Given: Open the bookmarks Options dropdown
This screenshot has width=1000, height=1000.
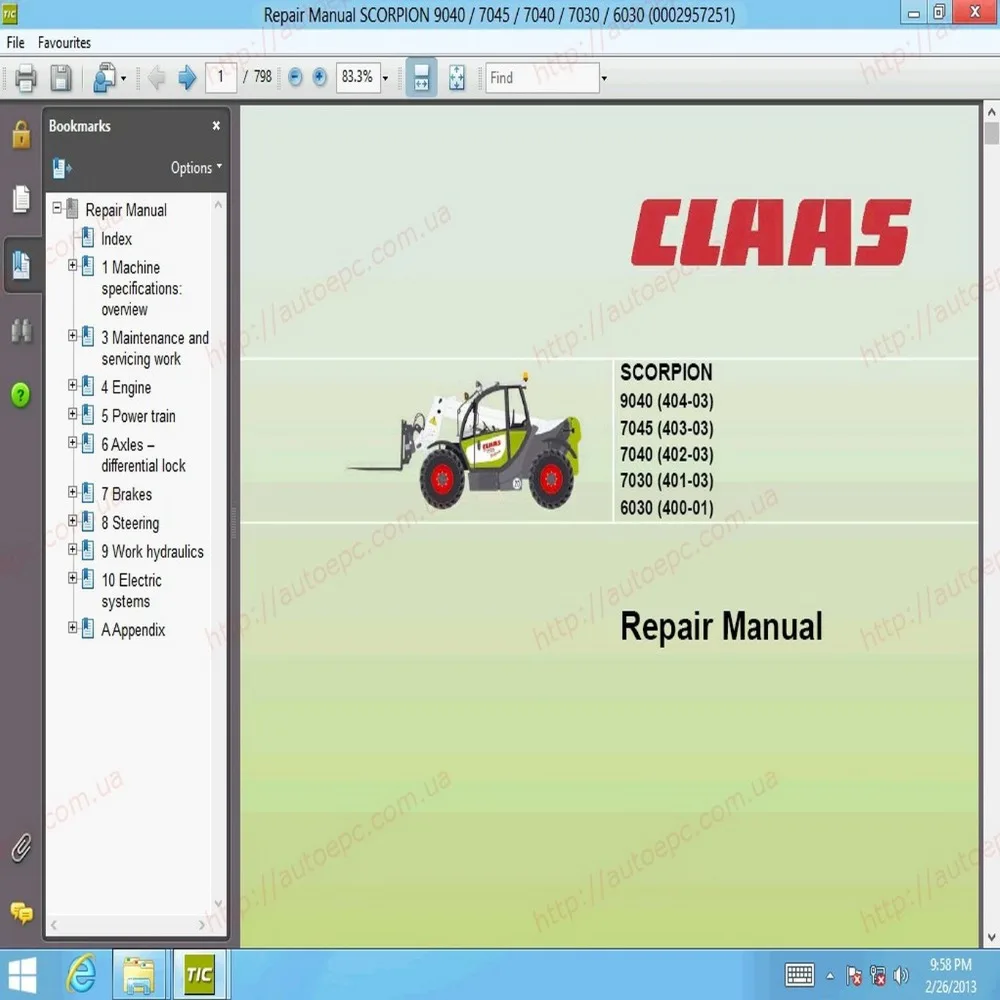Looking at the screenshot, I should click(196, 168).
